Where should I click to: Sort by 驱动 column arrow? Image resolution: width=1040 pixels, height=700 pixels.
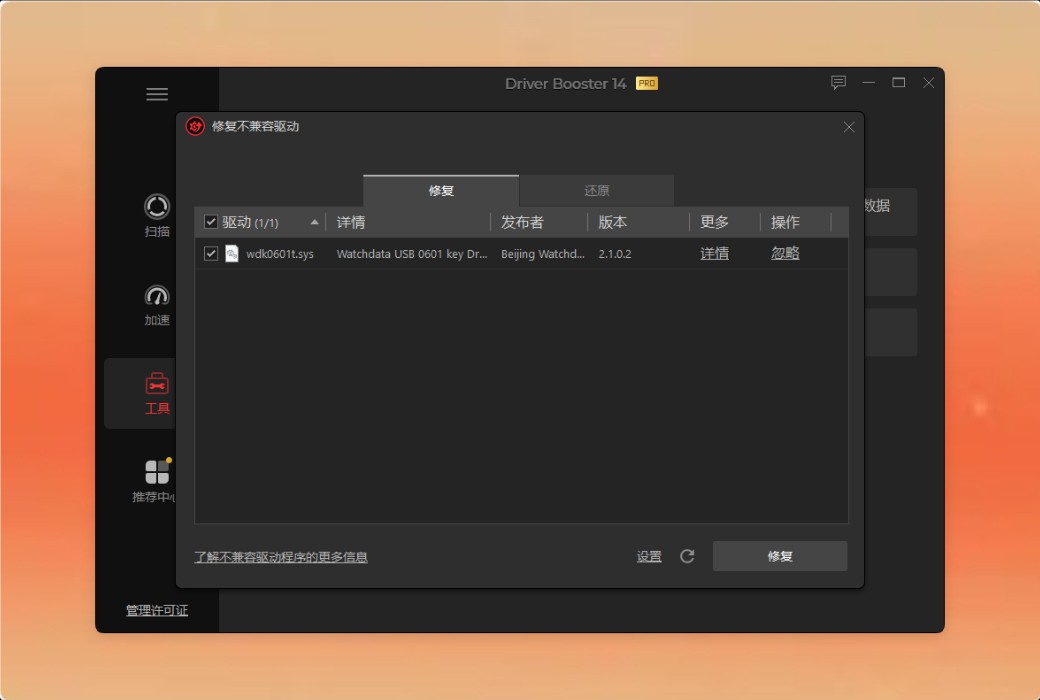(x=314, y=222)
